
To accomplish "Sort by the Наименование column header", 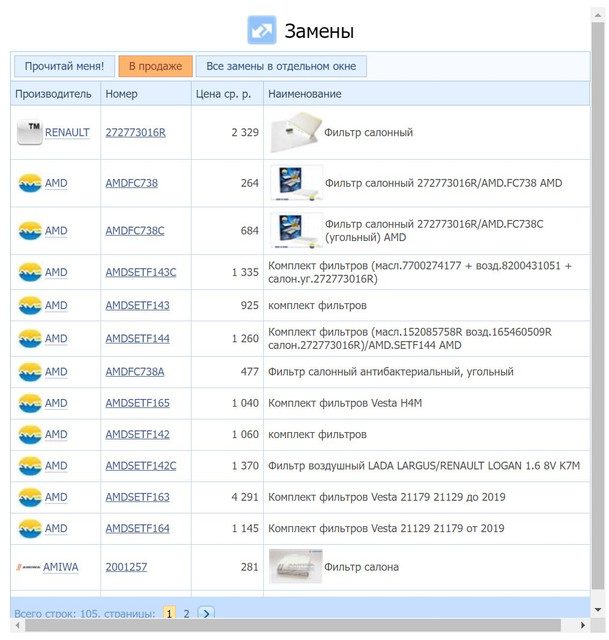I will 427,94.
